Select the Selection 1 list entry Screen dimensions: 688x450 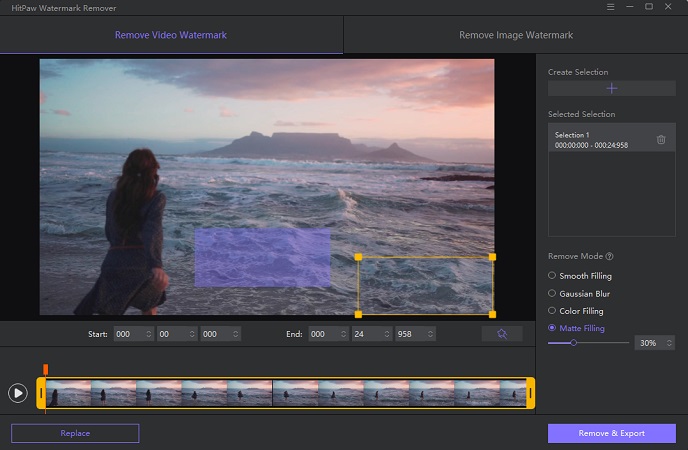[x=612, y=140]
